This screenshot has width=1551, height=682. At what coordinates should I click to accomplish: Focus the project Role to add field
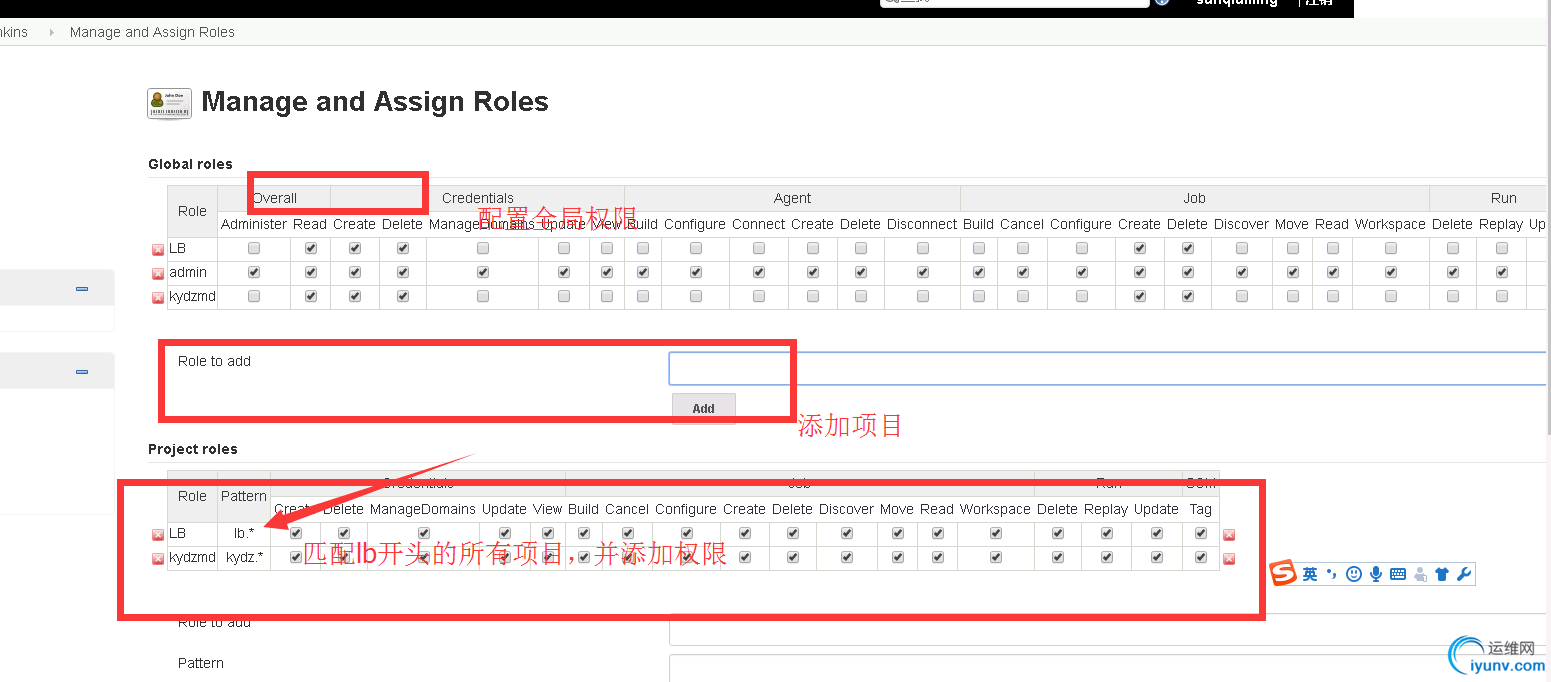[x=1108, y=629]
